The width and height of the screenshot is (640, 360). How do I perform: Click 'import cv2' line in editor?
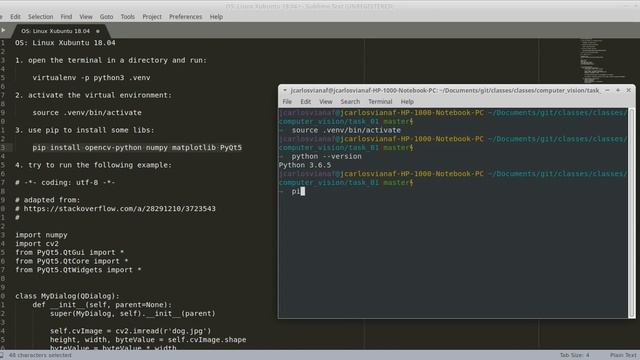[37, 244]
